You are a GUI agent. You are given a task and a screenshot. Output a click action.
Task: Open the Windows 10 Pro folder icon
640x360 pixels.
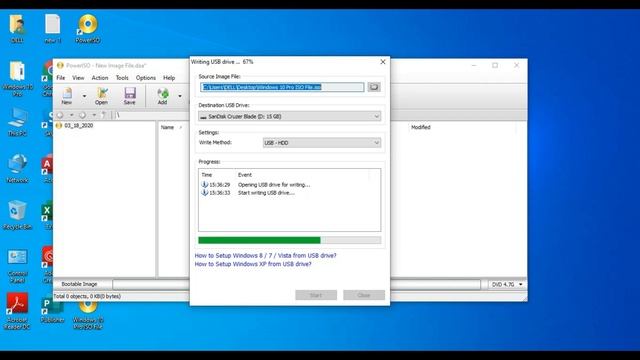point(17,78)
